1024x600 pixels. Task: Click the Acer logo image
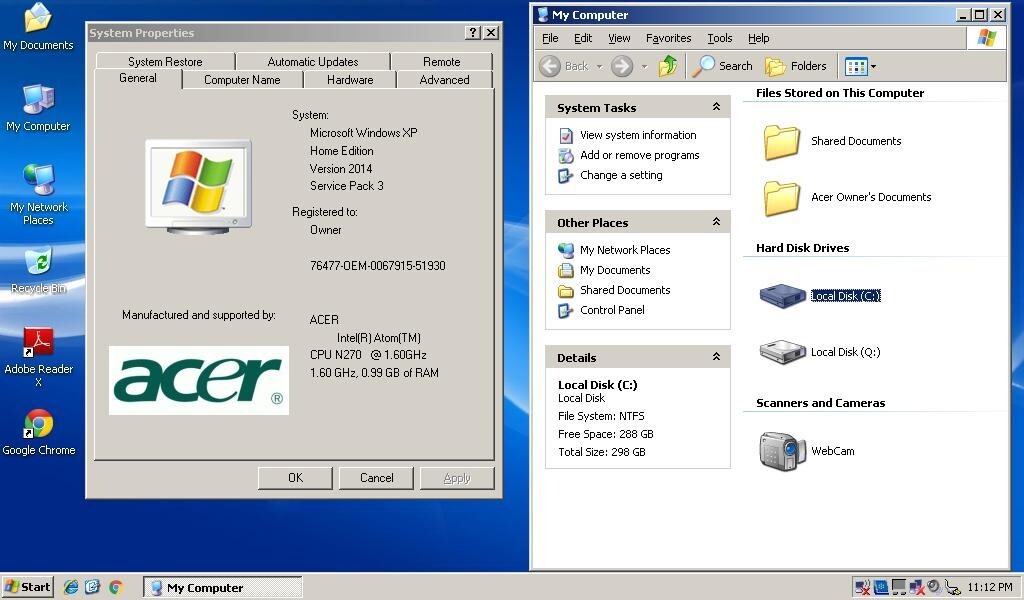coord(199,380)
